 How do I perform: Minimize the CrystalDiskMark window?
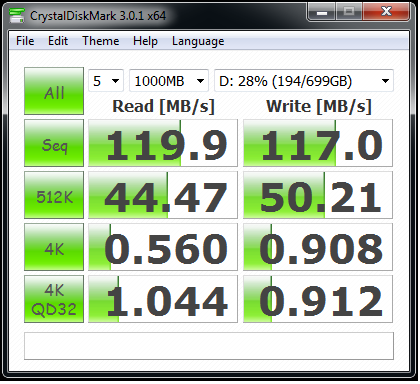[x=322, y=12]
